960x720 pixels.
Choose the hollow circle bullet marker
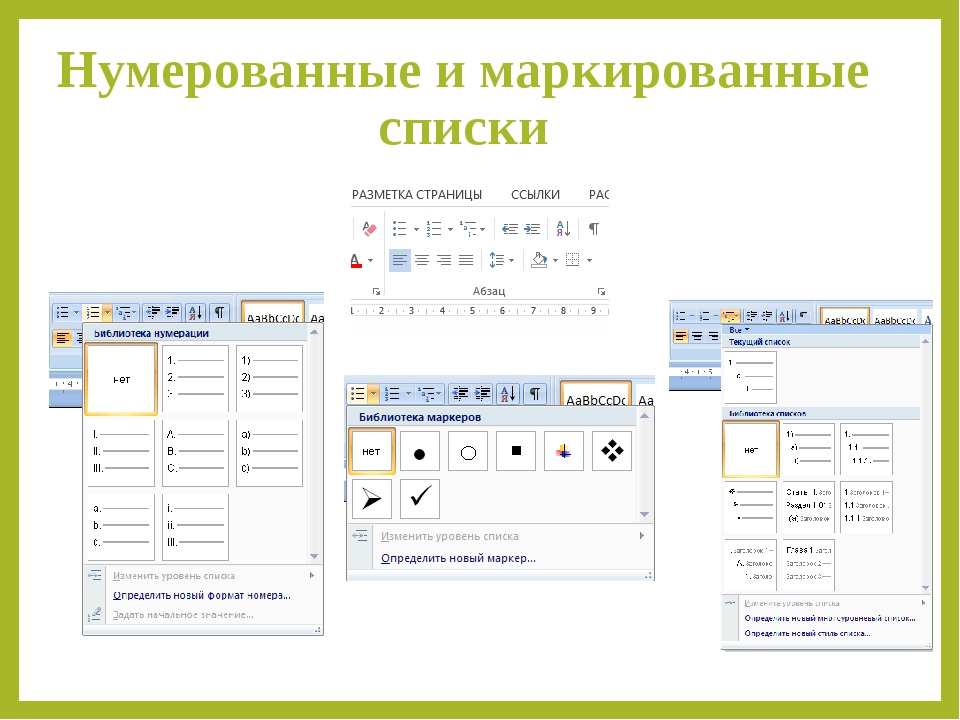[468, 451]
